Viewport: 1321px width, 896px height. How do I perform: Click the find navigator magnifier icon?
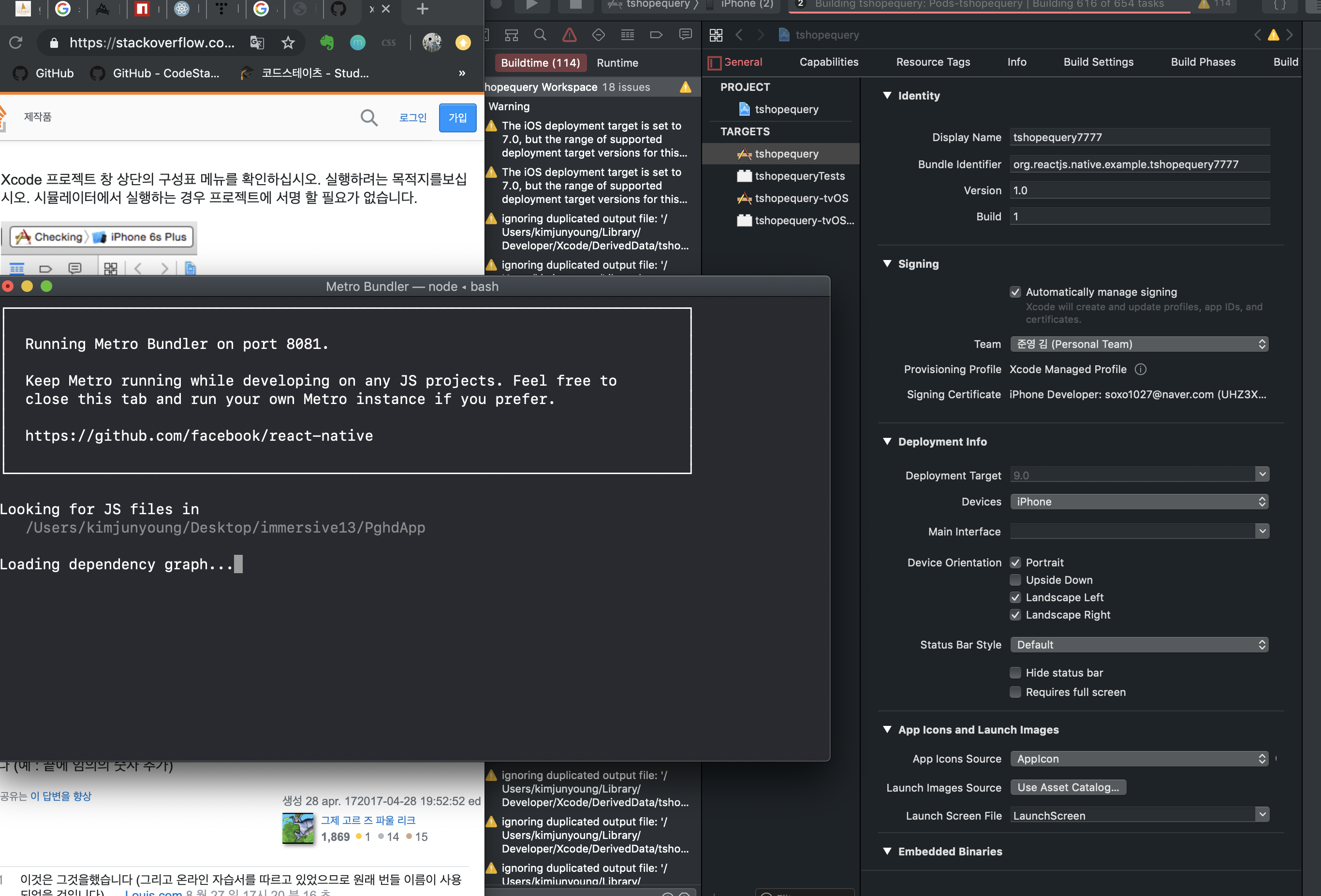[x=540, y=35]
